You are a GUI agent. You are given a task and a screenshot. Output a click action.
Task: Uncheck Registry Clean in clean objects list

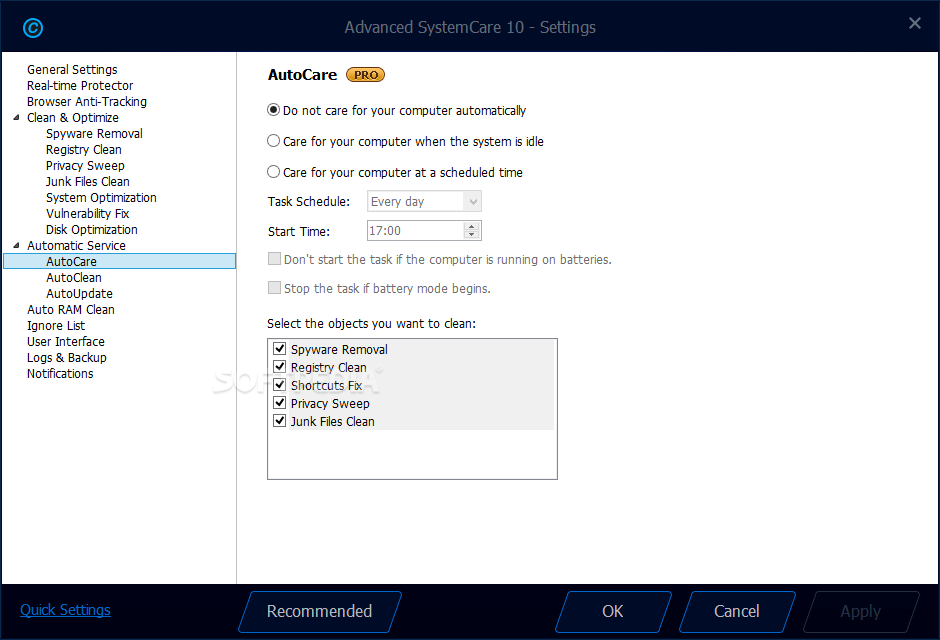pos(279,366)
